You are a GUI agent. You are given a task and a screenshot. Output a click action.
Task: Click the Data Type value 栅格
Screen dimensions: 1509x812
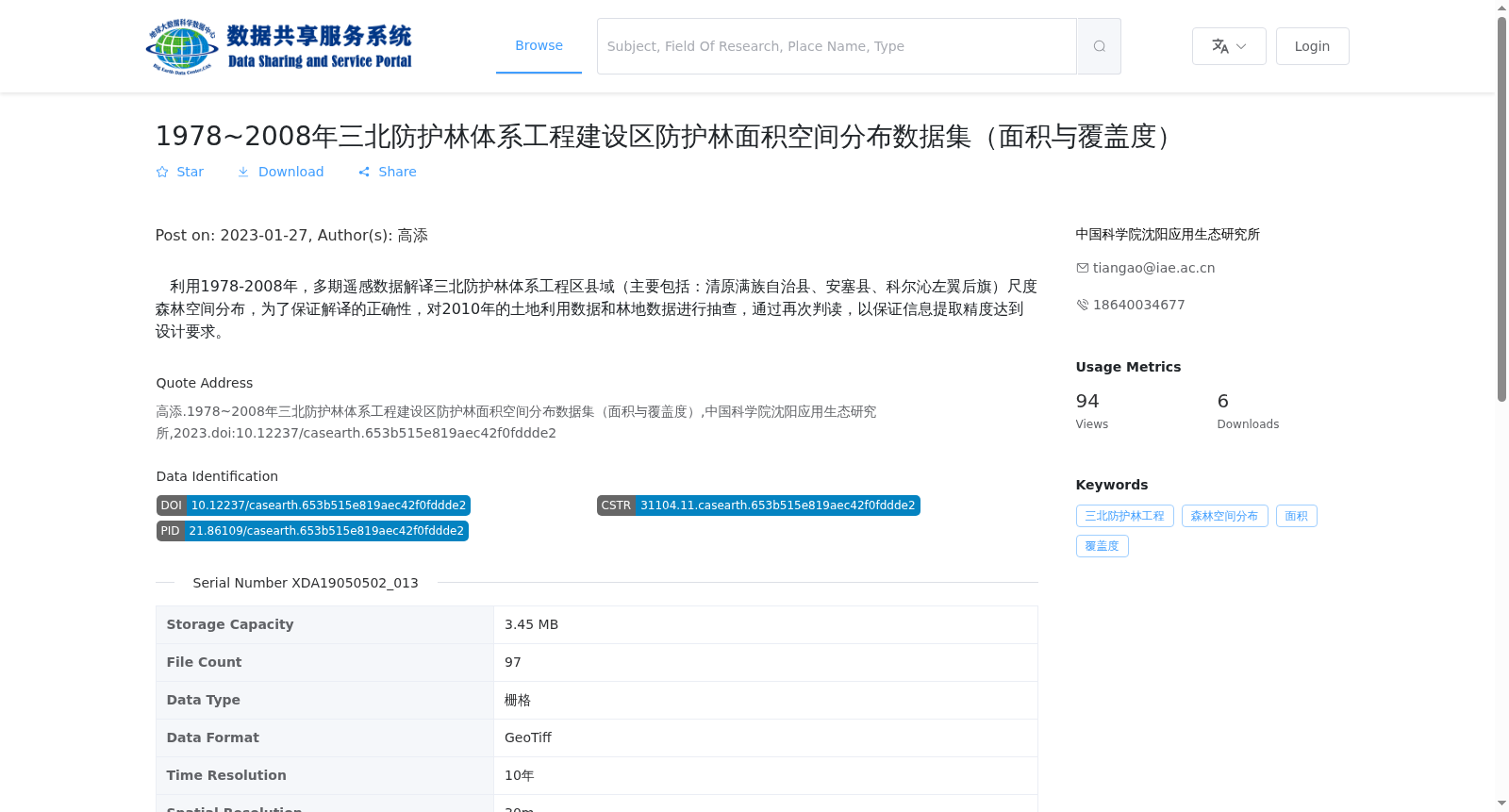click(x=518, y=700)
